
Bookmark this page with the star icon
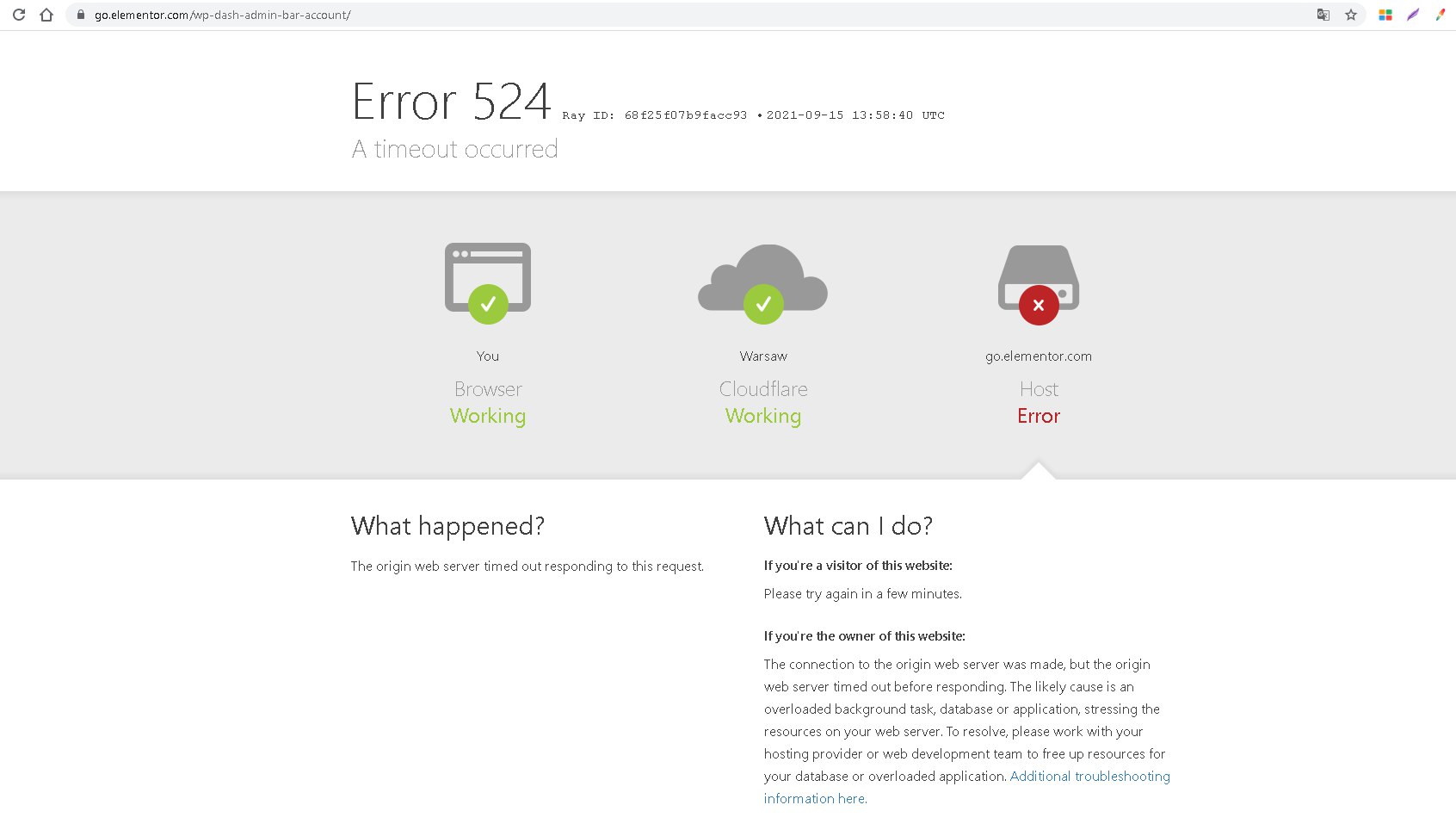click(1351, 15)
